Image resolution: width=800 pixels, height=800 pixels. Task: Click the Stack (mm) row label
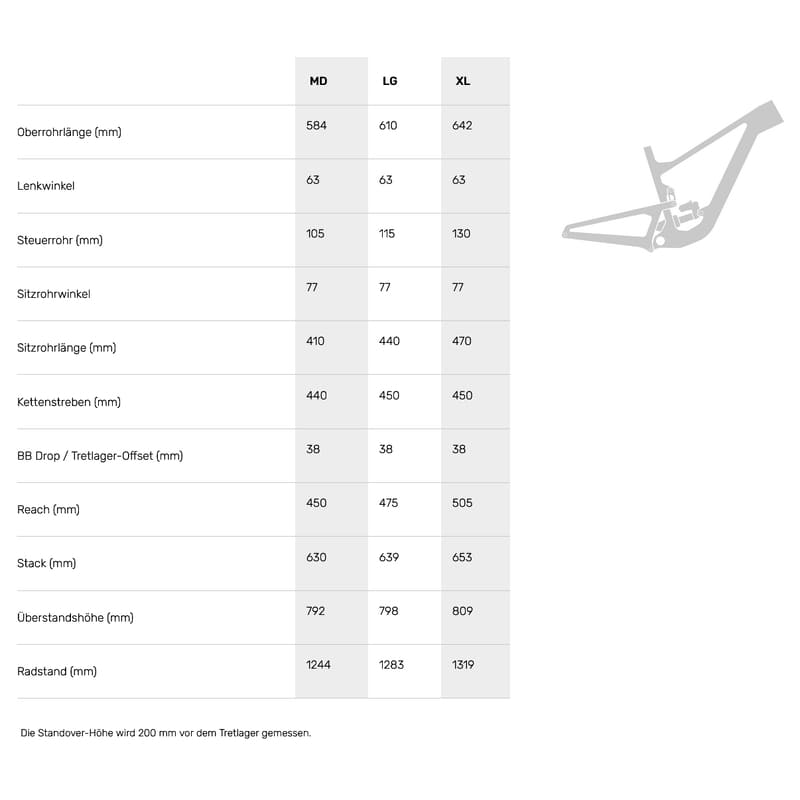pos(46,564)
